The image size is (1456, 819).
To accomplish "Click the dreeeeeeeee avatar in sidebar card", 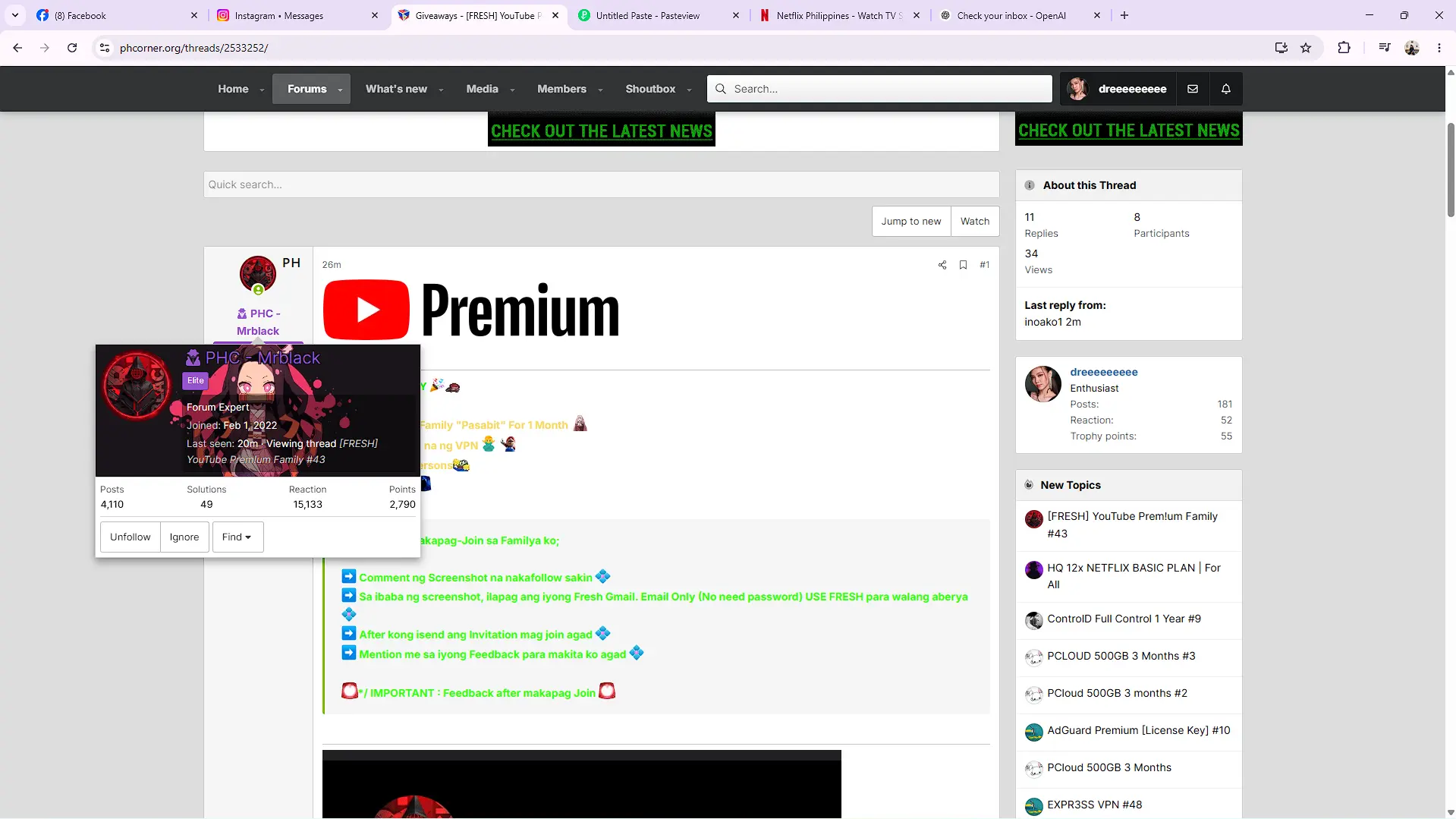I will click(x=1043, y=384).
